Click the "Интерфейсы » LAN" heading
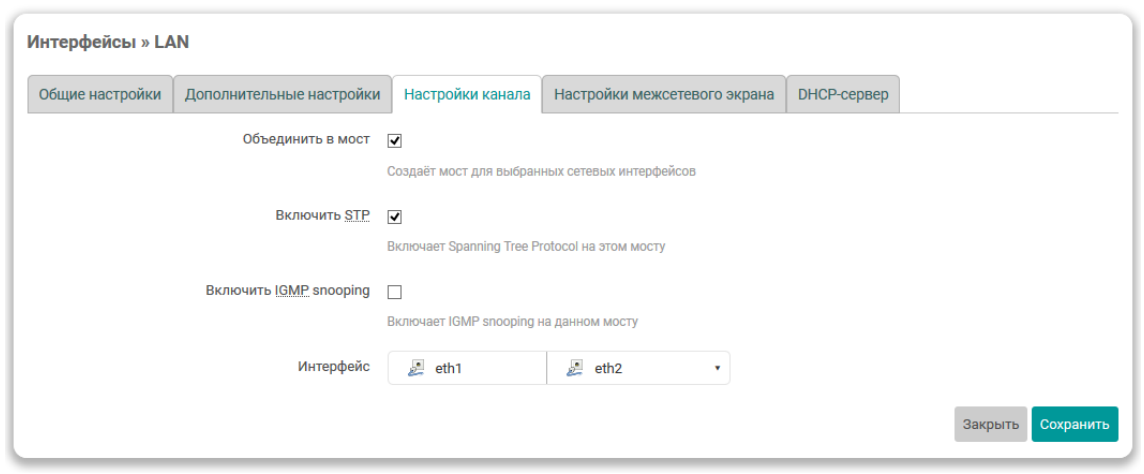 click(107, 42)
